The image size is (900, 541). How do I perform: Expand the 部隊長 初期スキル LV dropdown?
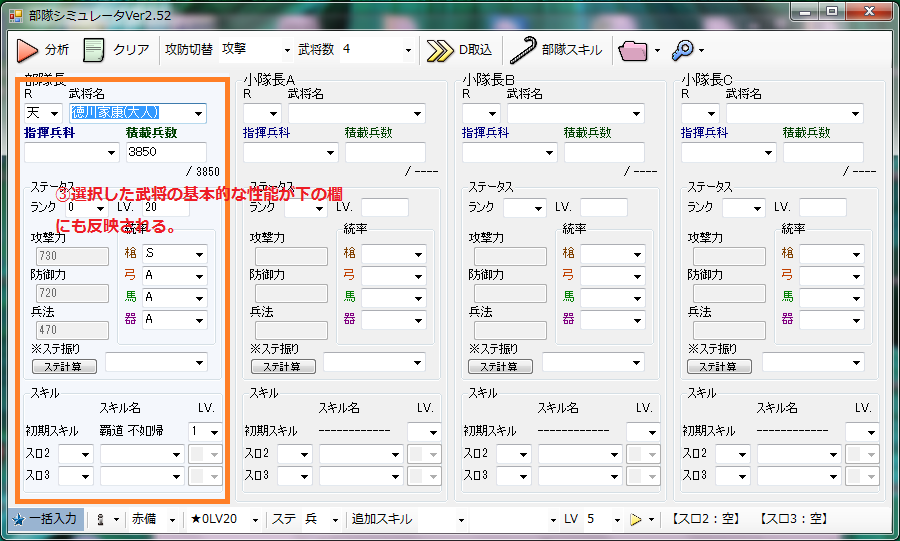215,432
